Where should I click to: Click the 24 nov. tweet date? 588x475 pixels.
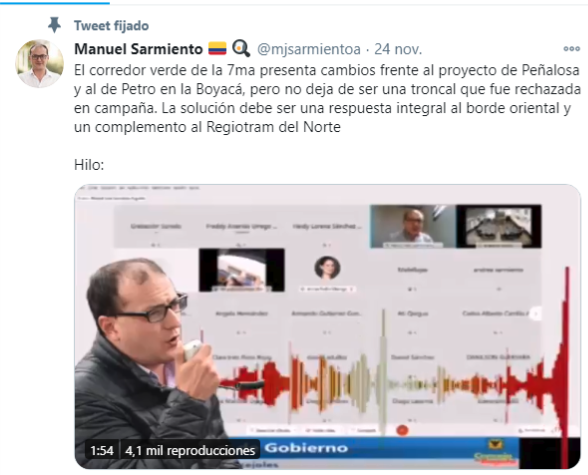[x=398, y=49]
